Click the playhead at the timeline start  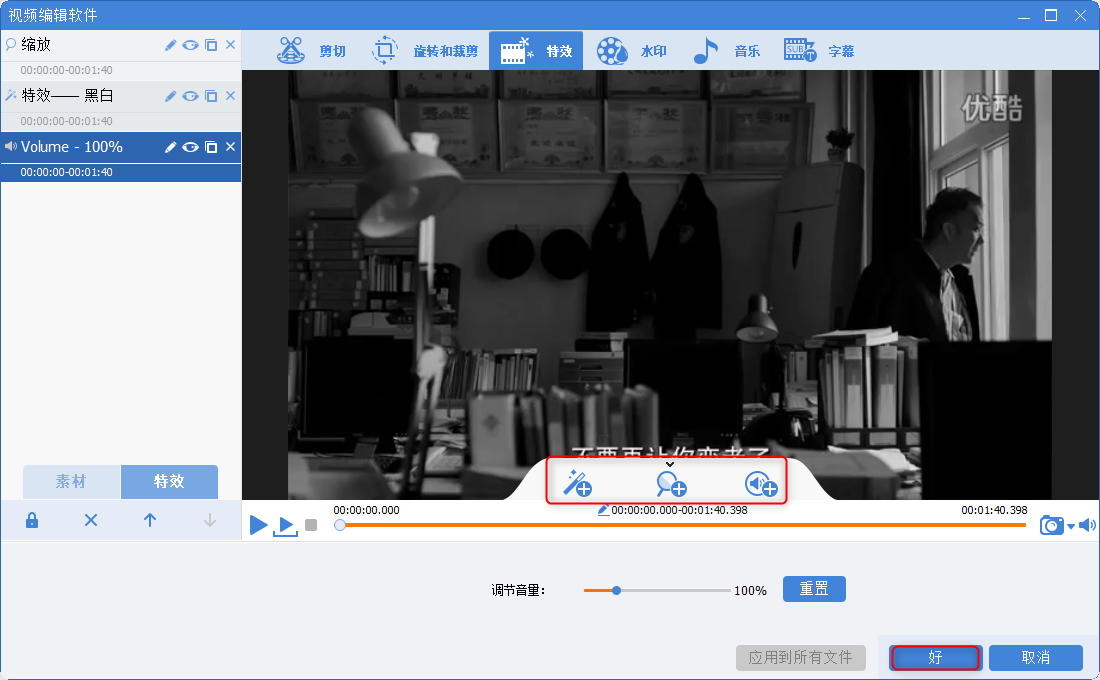(340, 525)
